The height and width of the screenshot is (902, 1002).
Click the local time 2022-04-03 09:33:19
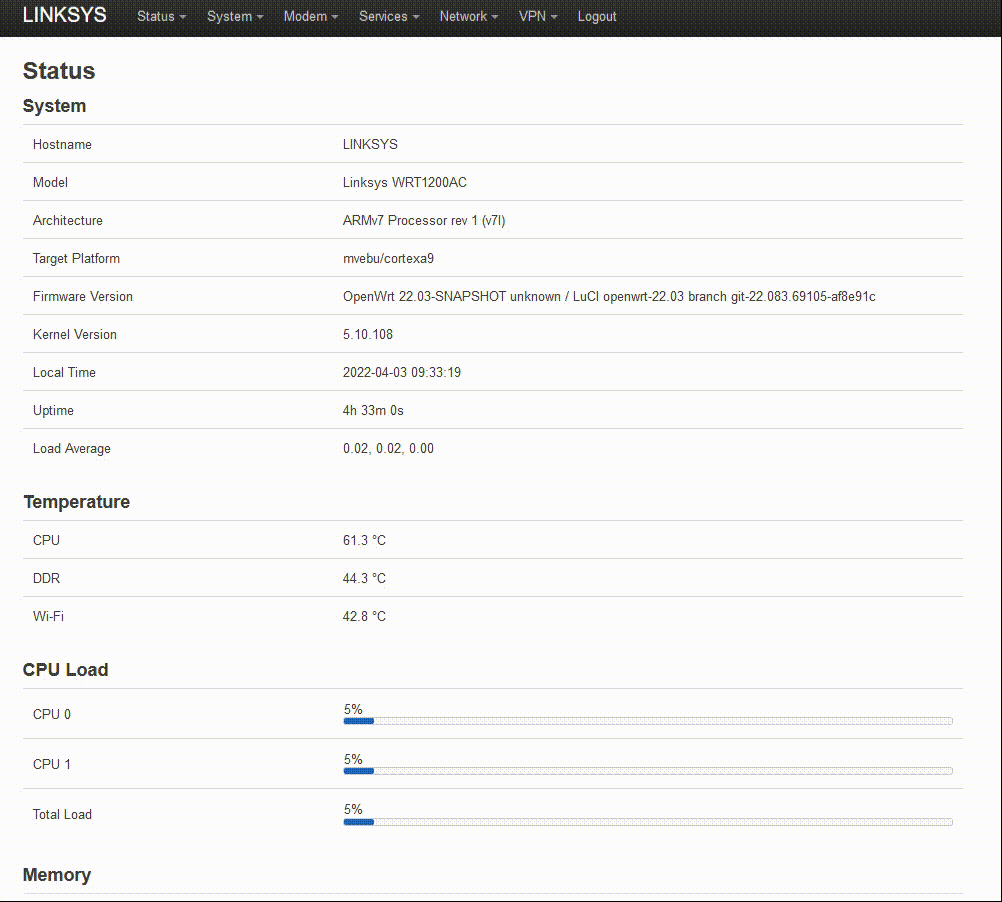coord(401,372)
